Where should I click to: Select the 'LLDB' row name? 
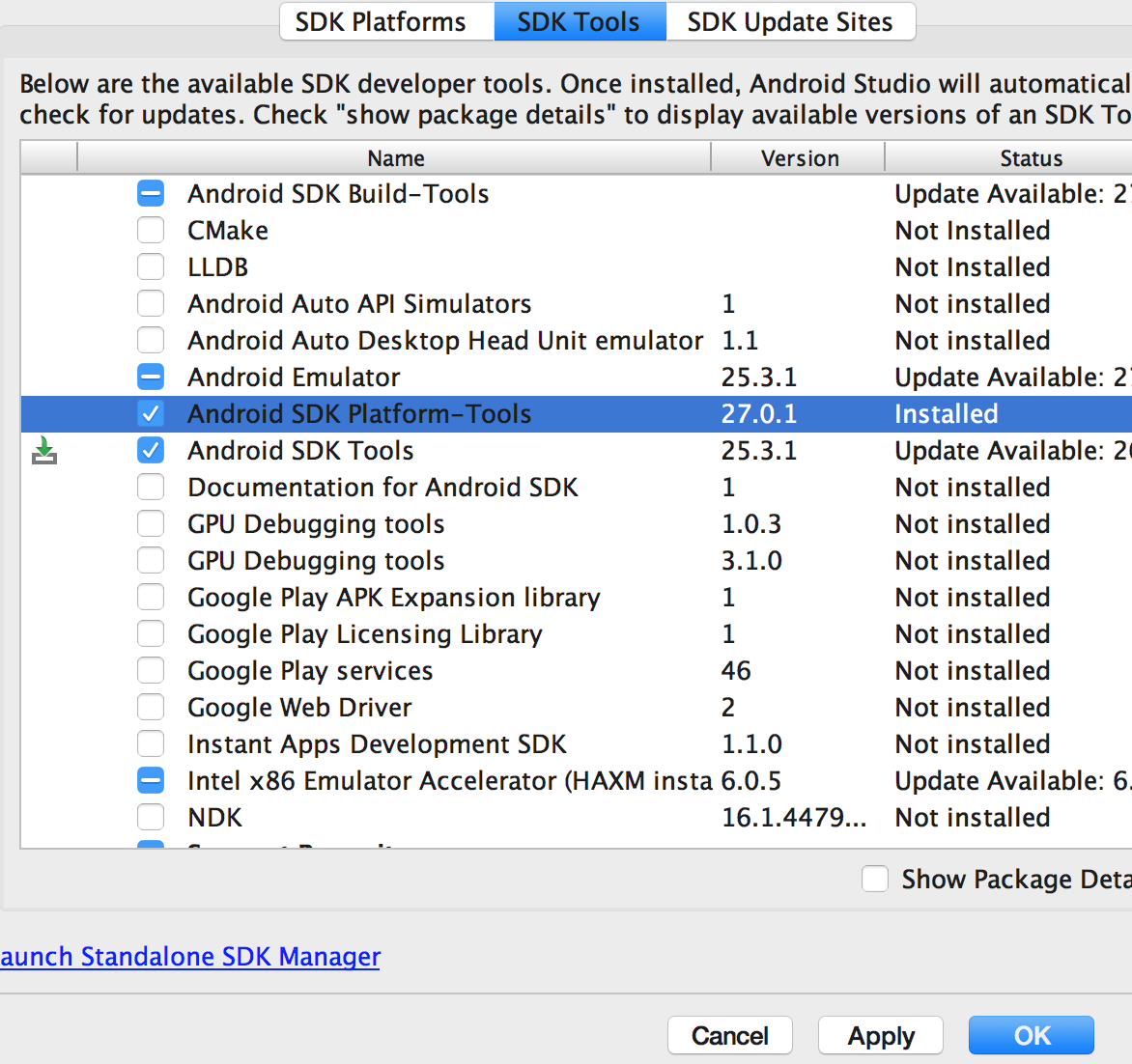tap(218, 267)
